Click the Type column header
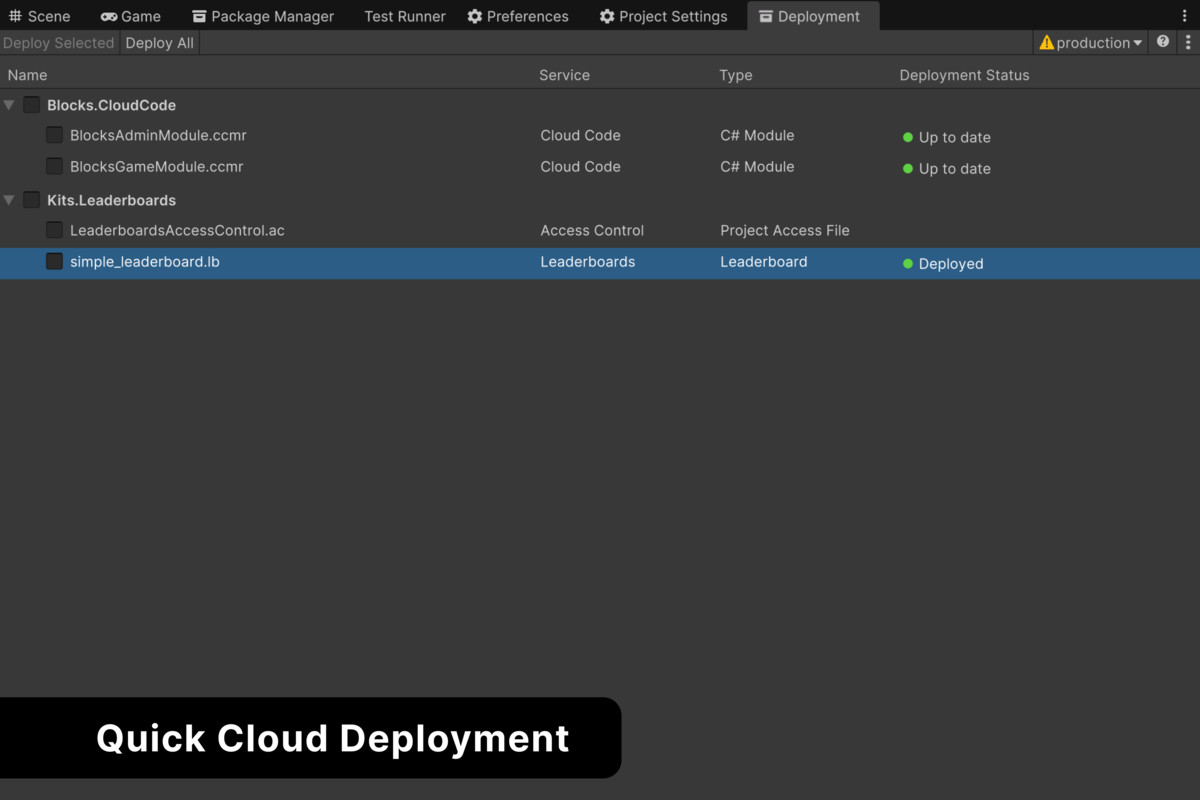The width and height of the screenshot is (1200, 800). click(x=736, y=75)
